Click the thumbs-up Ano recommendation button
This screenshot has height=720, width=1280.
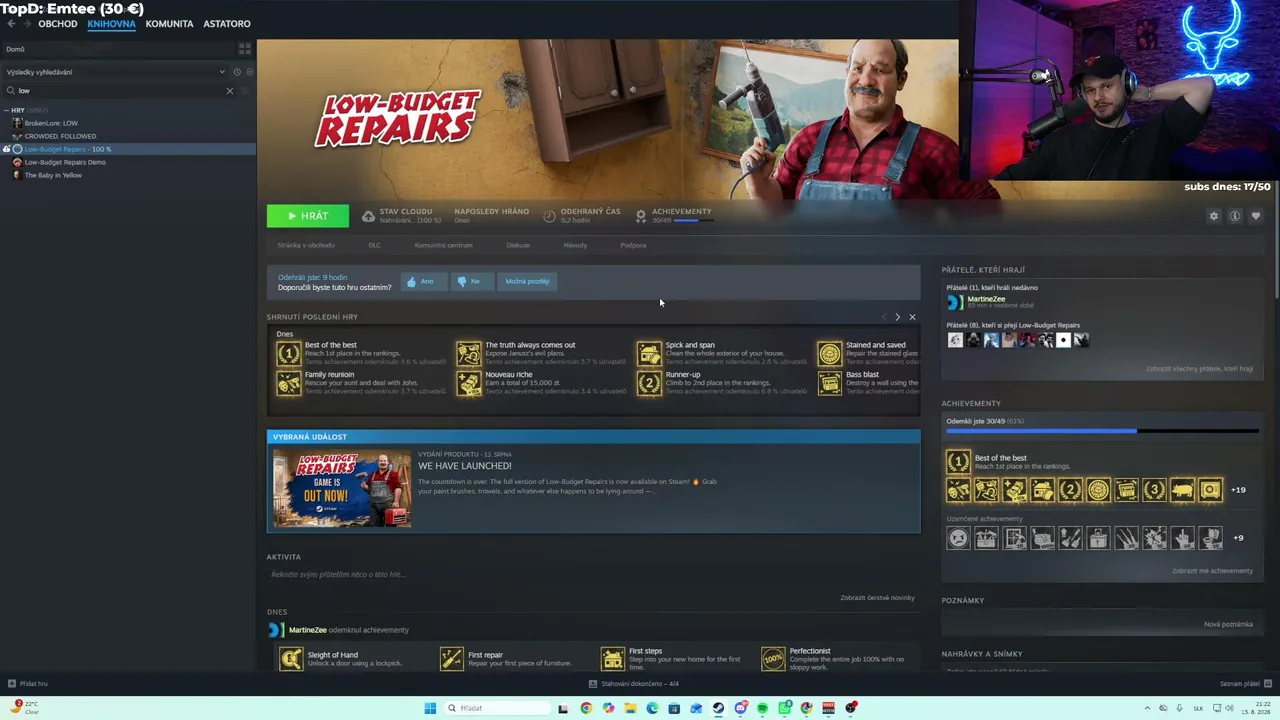(424, 282)
